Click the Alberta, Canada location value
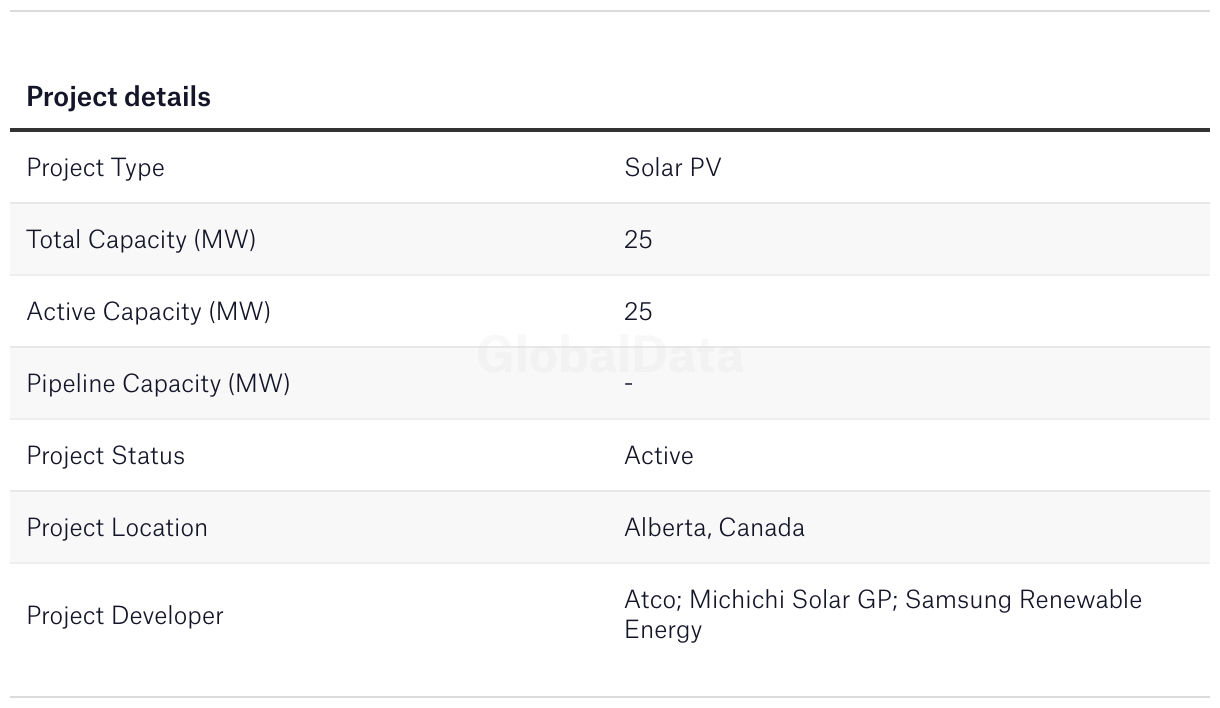1220x708 pixels. pyautogui.click(x=714, y=528)
